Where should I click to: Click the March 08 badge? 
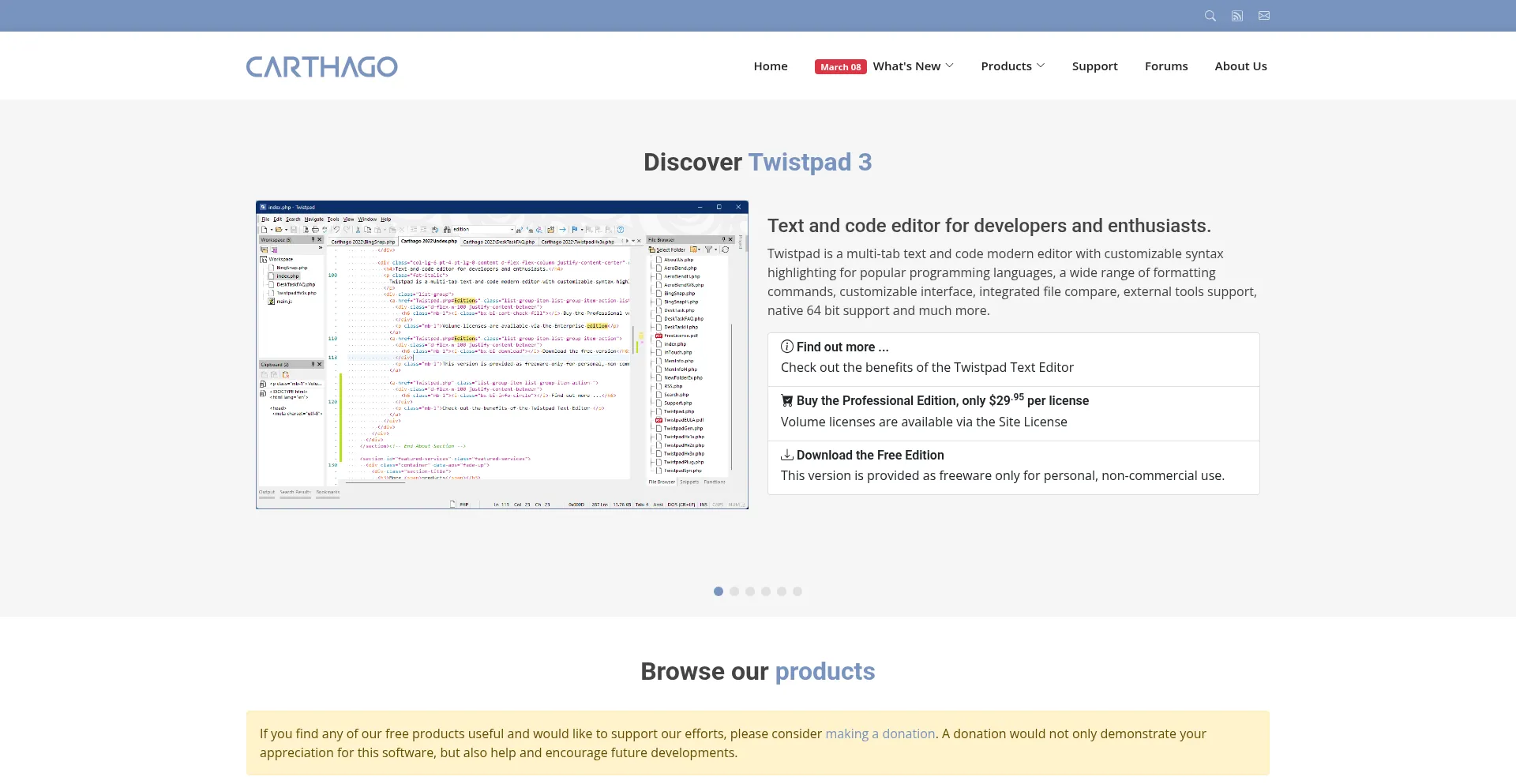[840, 67]
